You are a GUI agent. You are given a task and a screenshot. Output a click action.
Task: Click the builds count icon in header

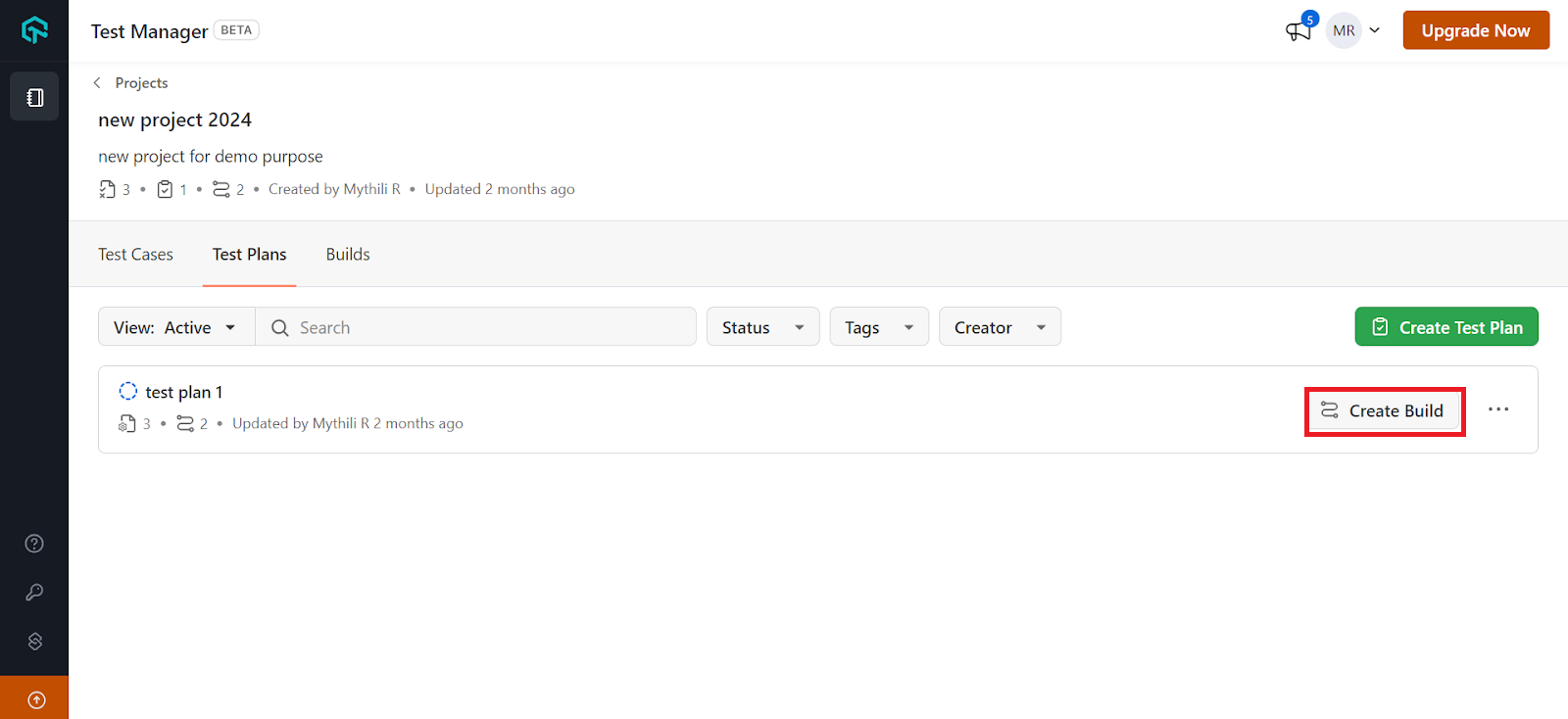point(221,189)
